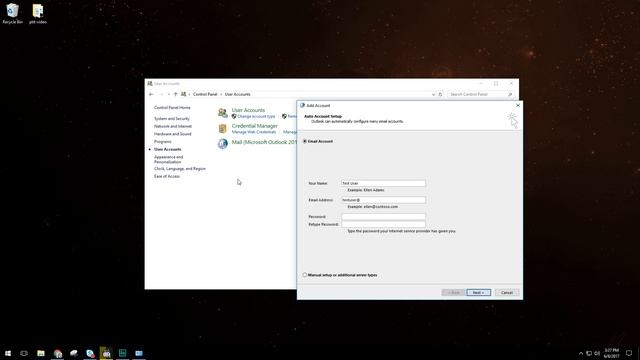
Task: Click the User Accounts category icon
Action: pyautogui.click(x=222, y=113)
